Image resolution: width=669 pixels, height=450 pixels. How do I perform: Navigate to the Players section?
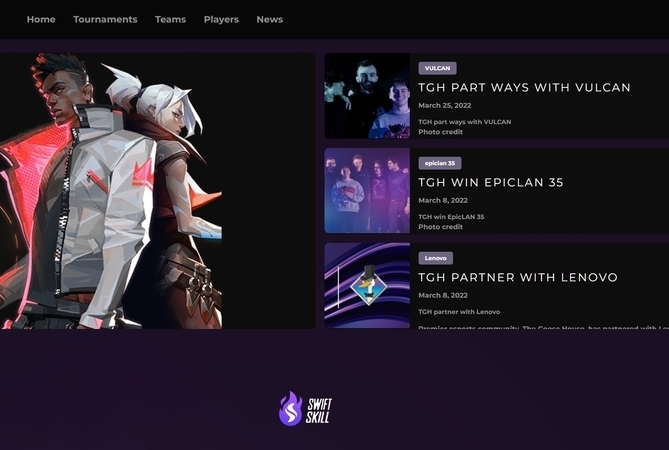221,20
